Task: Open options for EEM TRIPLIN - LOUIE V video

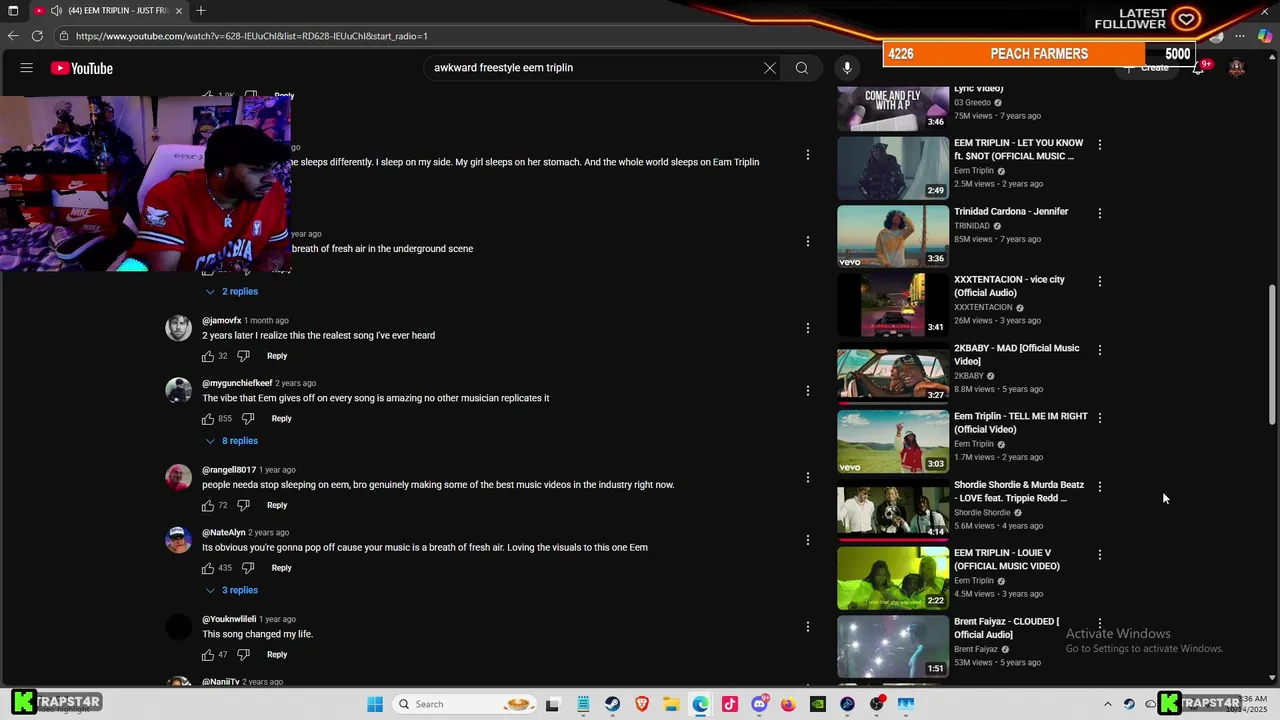Action: coord(1100,554)
